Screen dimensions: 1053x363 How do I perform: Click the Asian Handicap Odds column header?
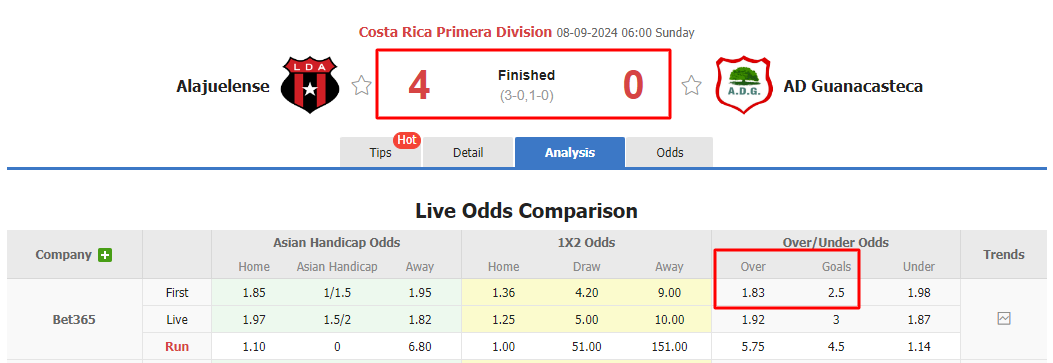(336, 243)
